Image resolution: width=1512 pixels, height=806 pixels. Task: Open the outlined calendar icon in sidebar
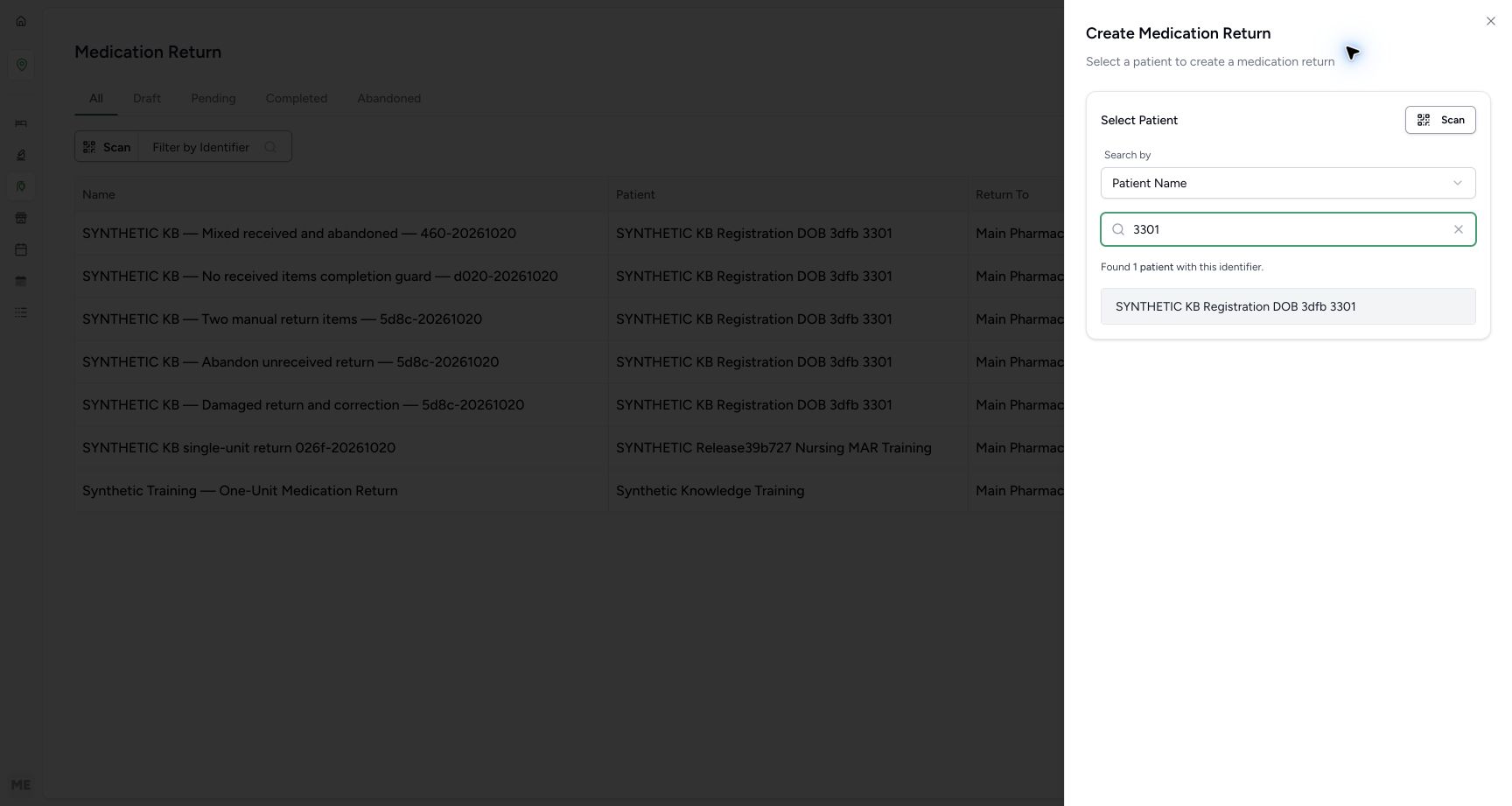click(x=21, y=249)
